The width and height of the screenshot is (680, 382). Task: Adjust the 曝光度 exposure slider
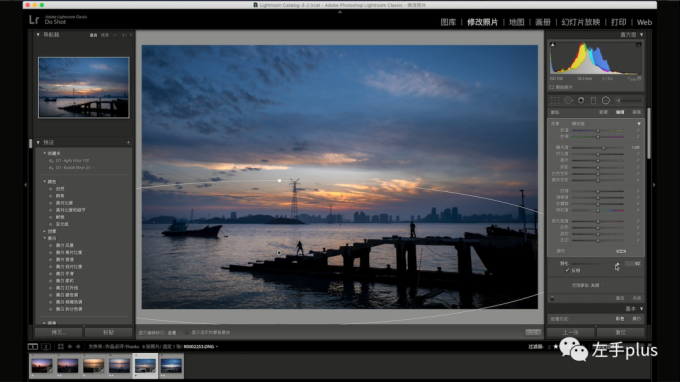(x=603, y=148)
